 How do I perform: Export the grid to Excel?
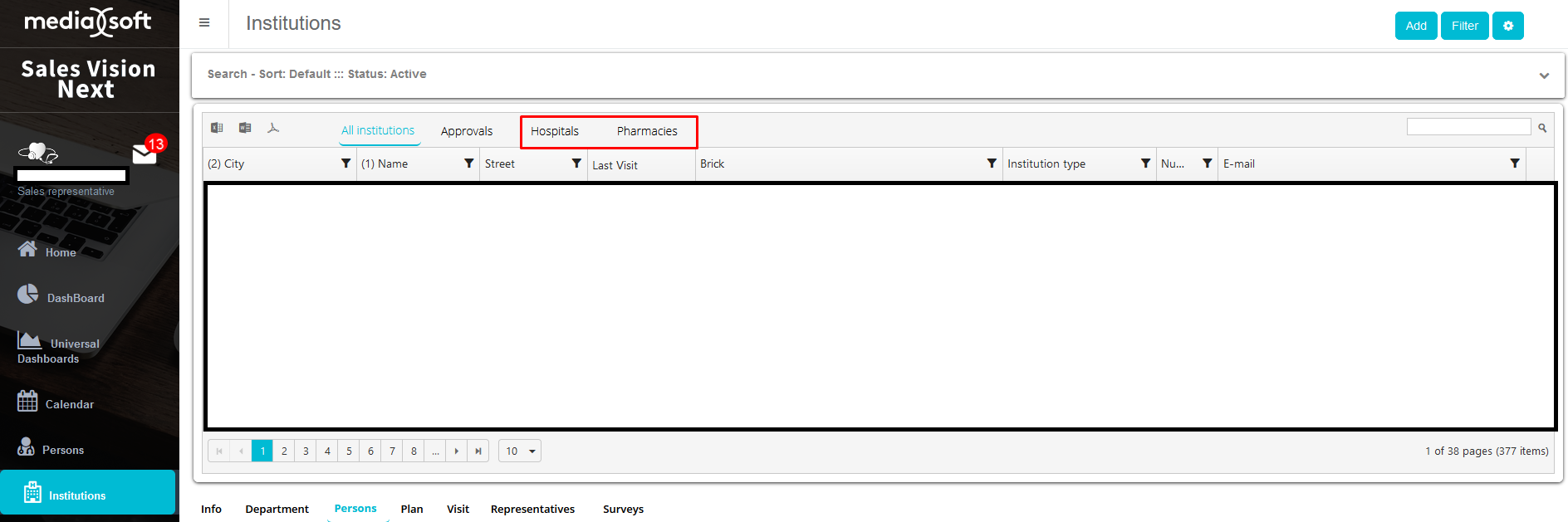[217, 128]
